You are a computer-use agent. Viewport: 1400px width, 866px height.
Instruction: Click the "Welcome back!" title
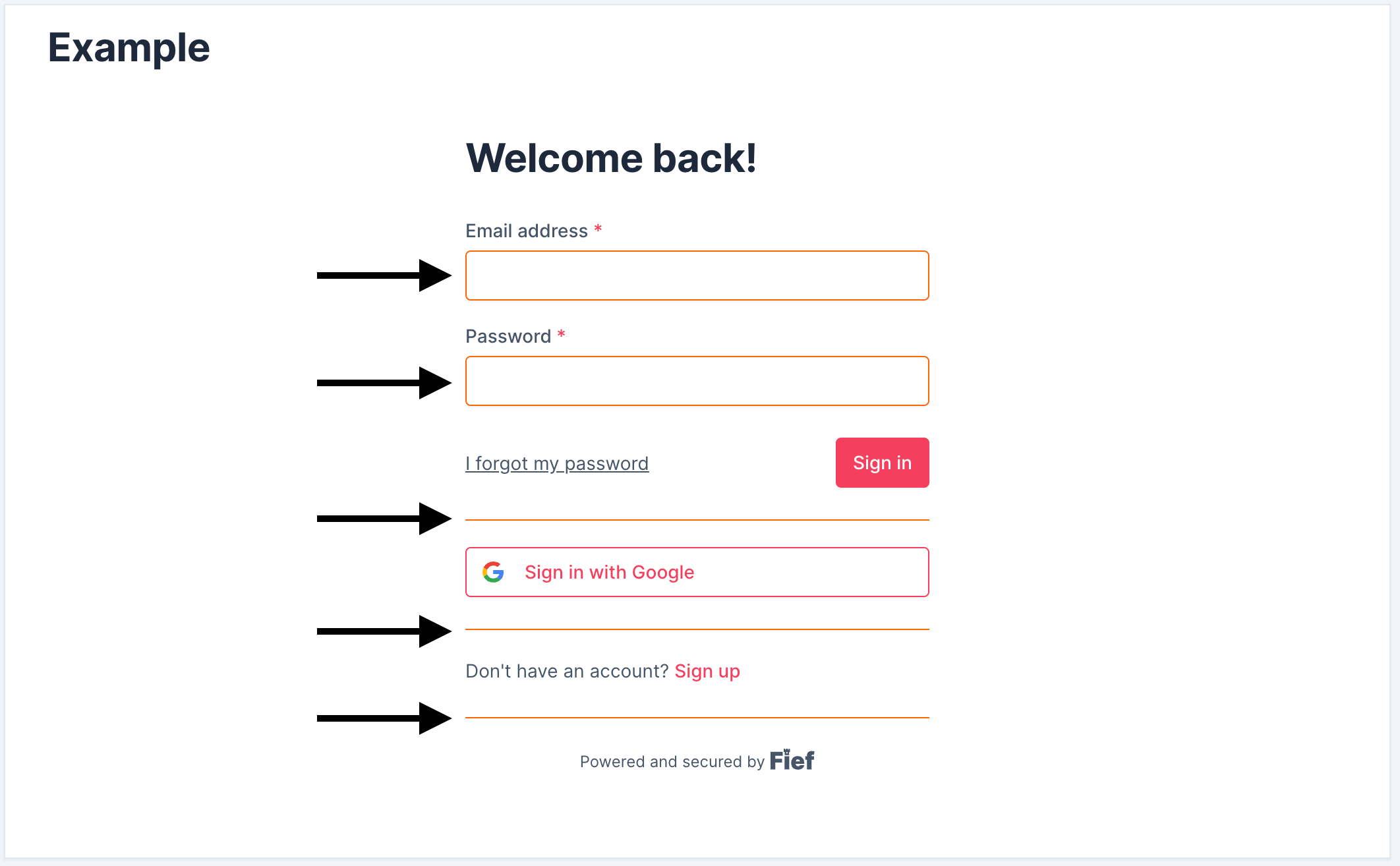click(x=611, y=158)
